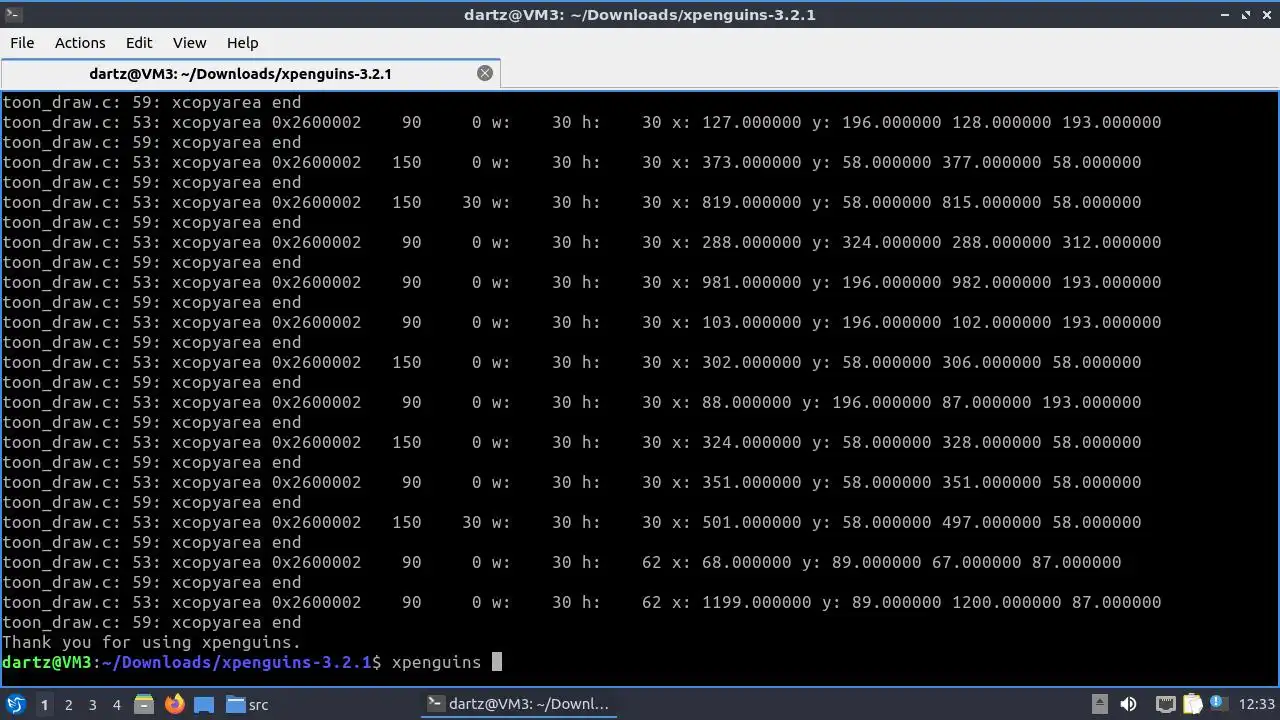The image size is (1280, 720).
Task: Switch to workspace 2
Action: [x=68, y=705]
